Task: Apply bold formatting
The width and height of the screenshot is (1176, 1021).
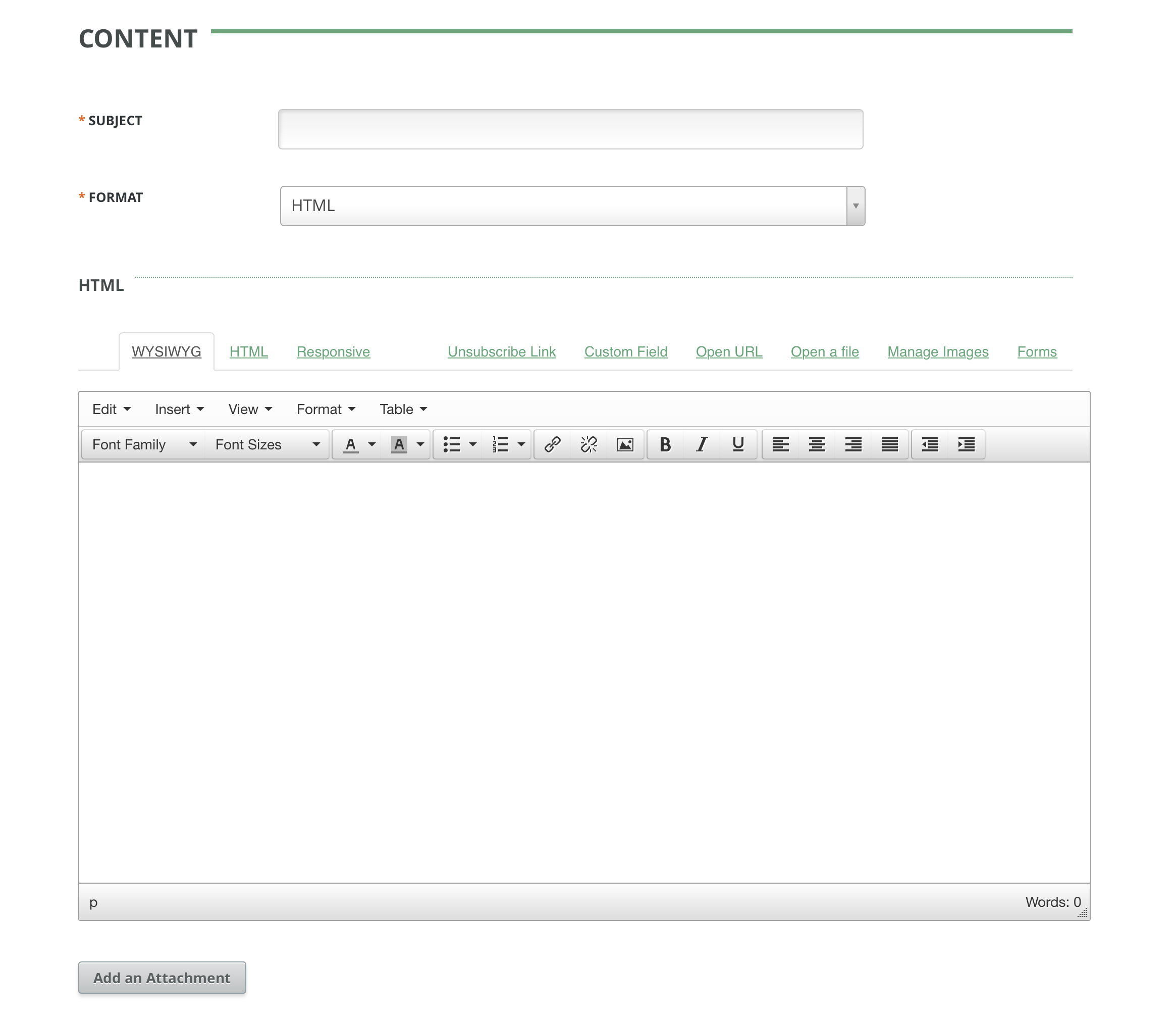Action: pos(665,444)
